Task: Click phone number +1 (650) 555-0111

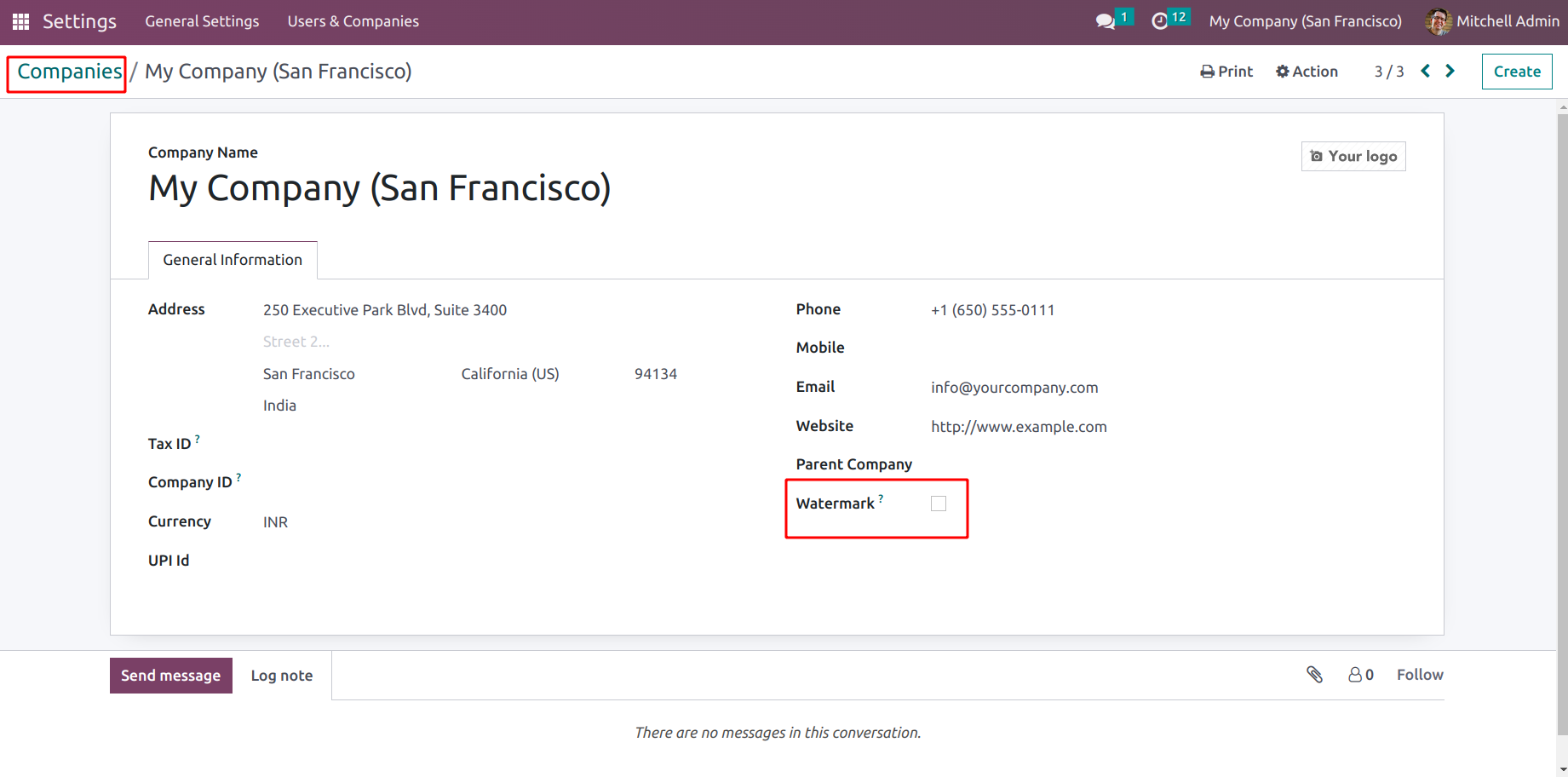Action: point(993,310)
